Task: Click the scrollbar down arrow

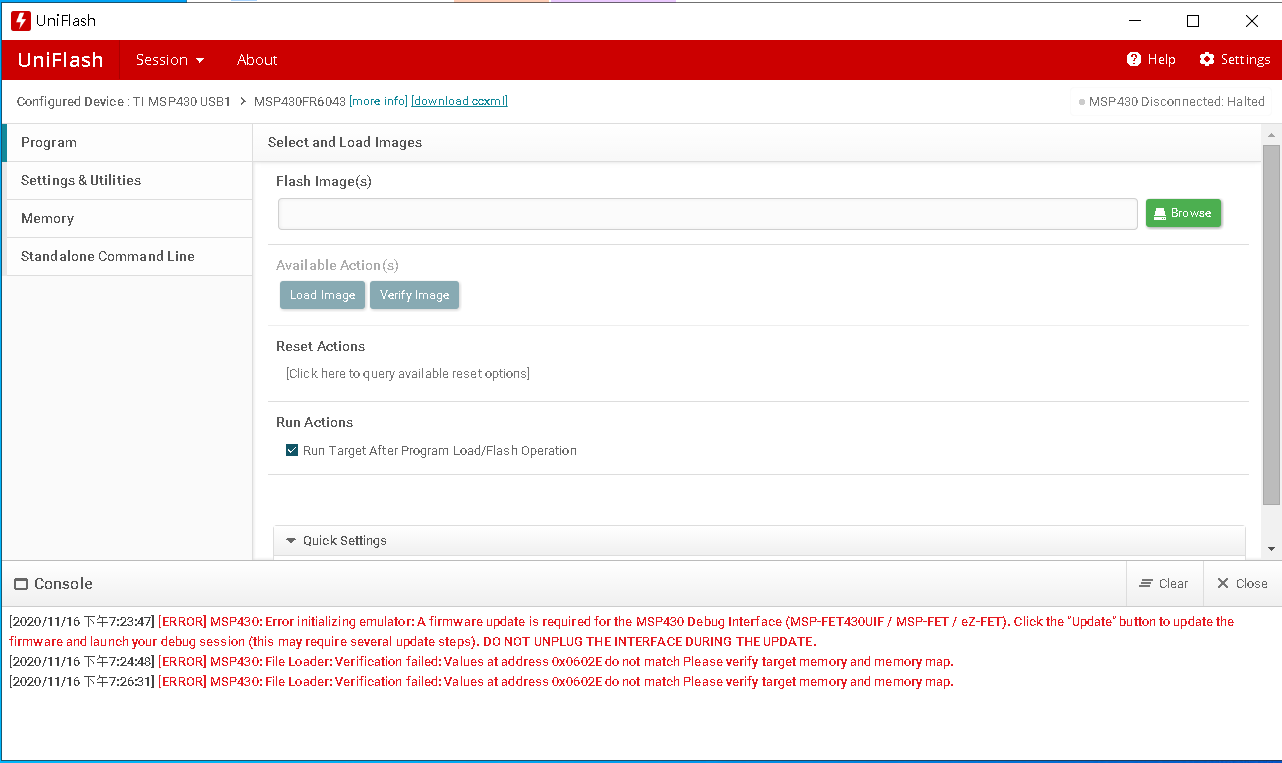Action: pyautogui.click(x=1271, y=549)
